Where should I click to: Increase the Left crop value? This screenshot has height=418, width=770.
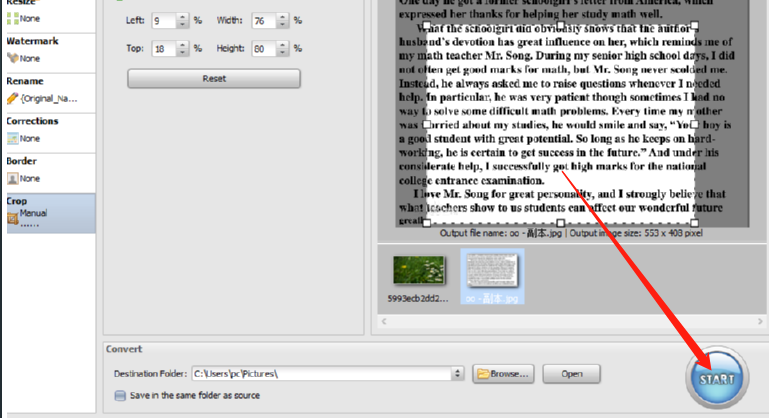(182, 17)
